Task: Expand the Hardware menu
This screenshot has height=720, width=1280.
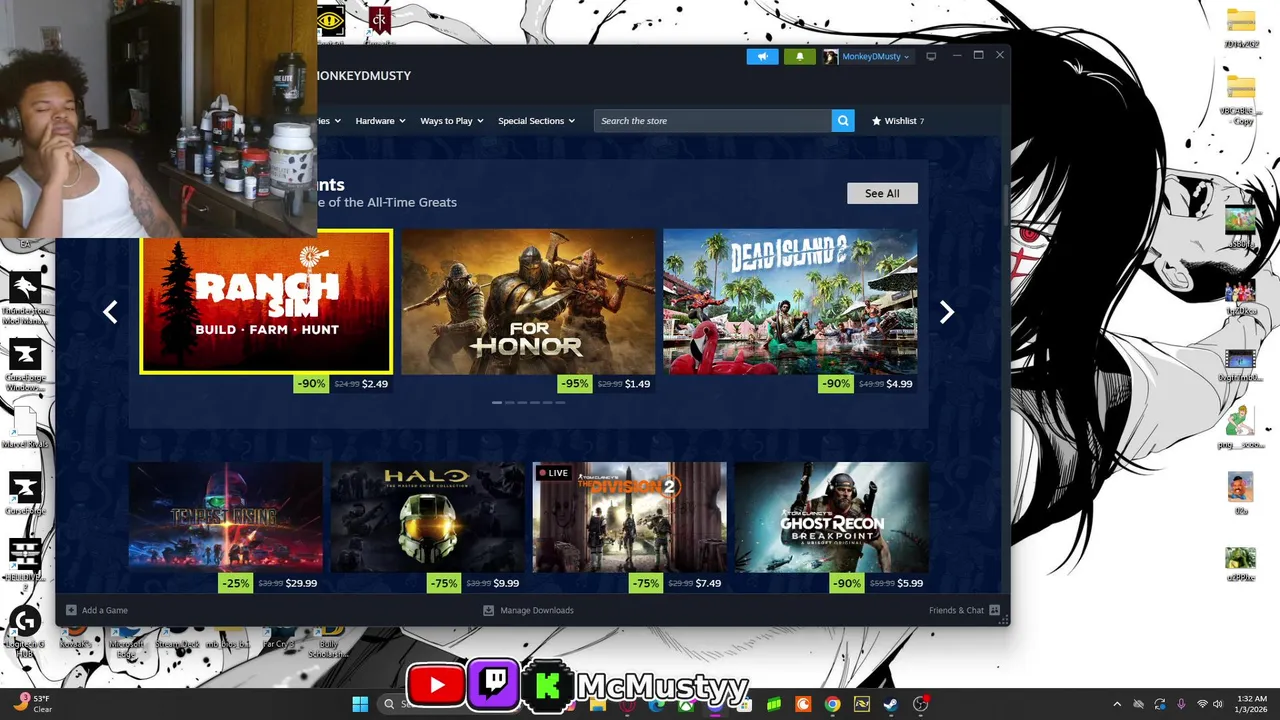Action: coord(380,121)
